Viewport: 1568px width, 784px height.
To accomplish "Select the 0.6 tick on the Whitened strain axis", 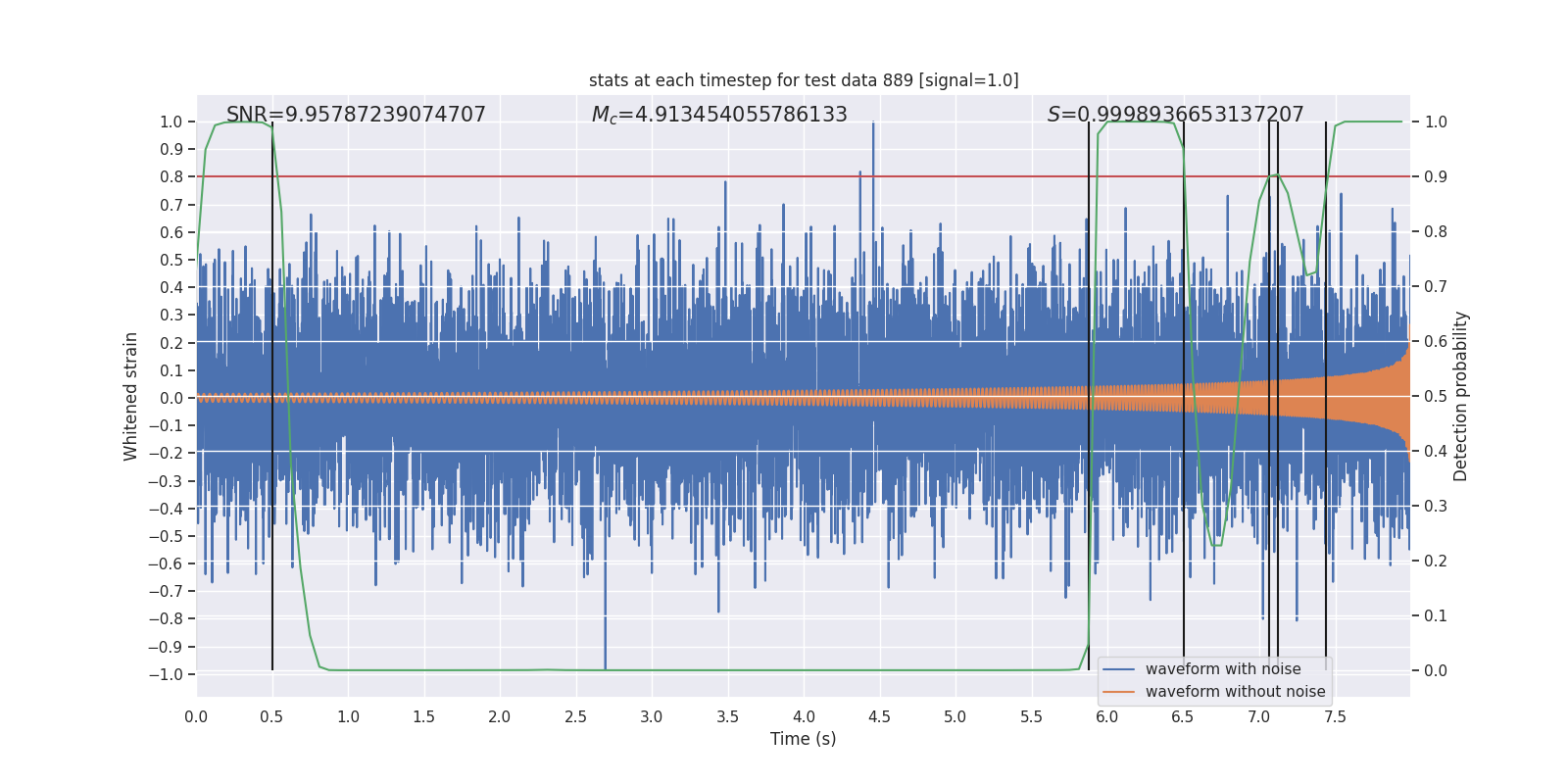I will pyautogui.click(x=171, y=232).
